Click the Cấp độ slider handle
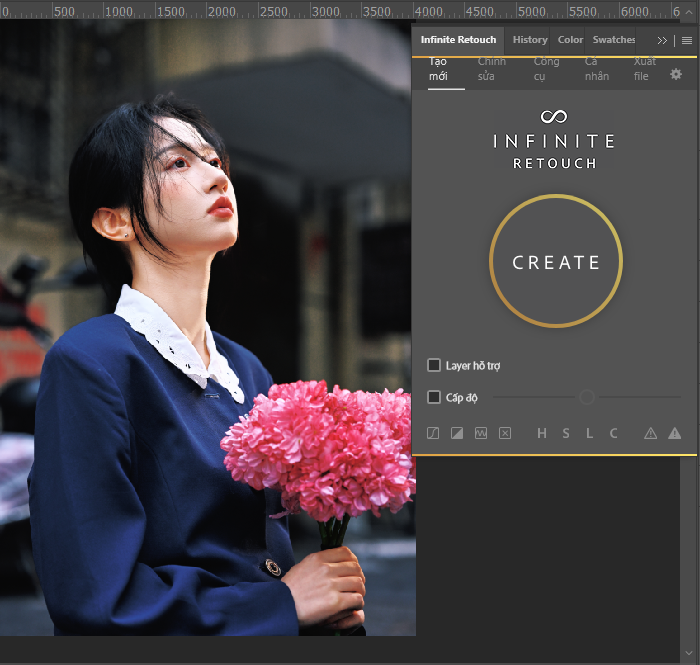Image resolution: width=700 pixels, height=665 pixels. tap(587, 397)
